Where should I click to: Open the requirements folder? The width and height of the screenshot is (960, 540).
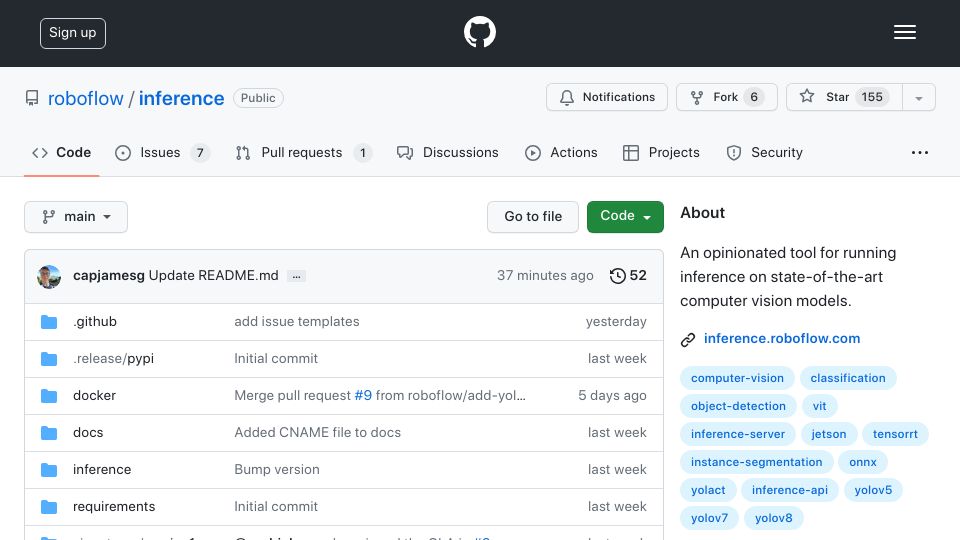coord(114,506)
